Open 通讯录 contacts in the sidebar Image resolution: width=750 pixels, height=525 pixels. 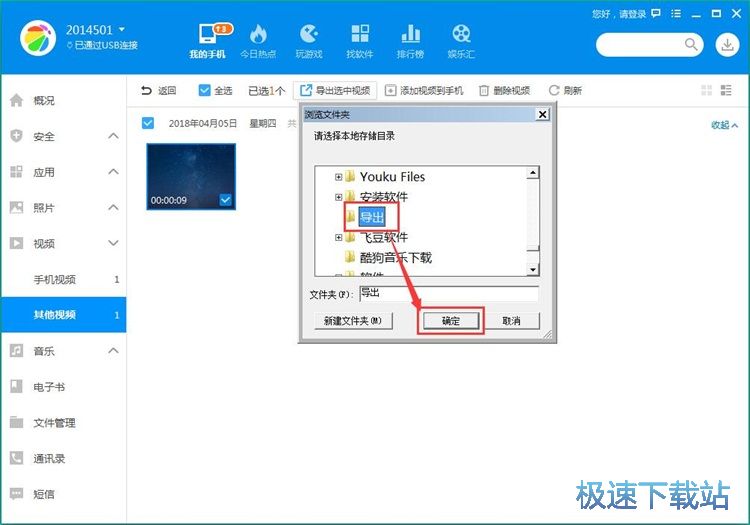(63, 459)
